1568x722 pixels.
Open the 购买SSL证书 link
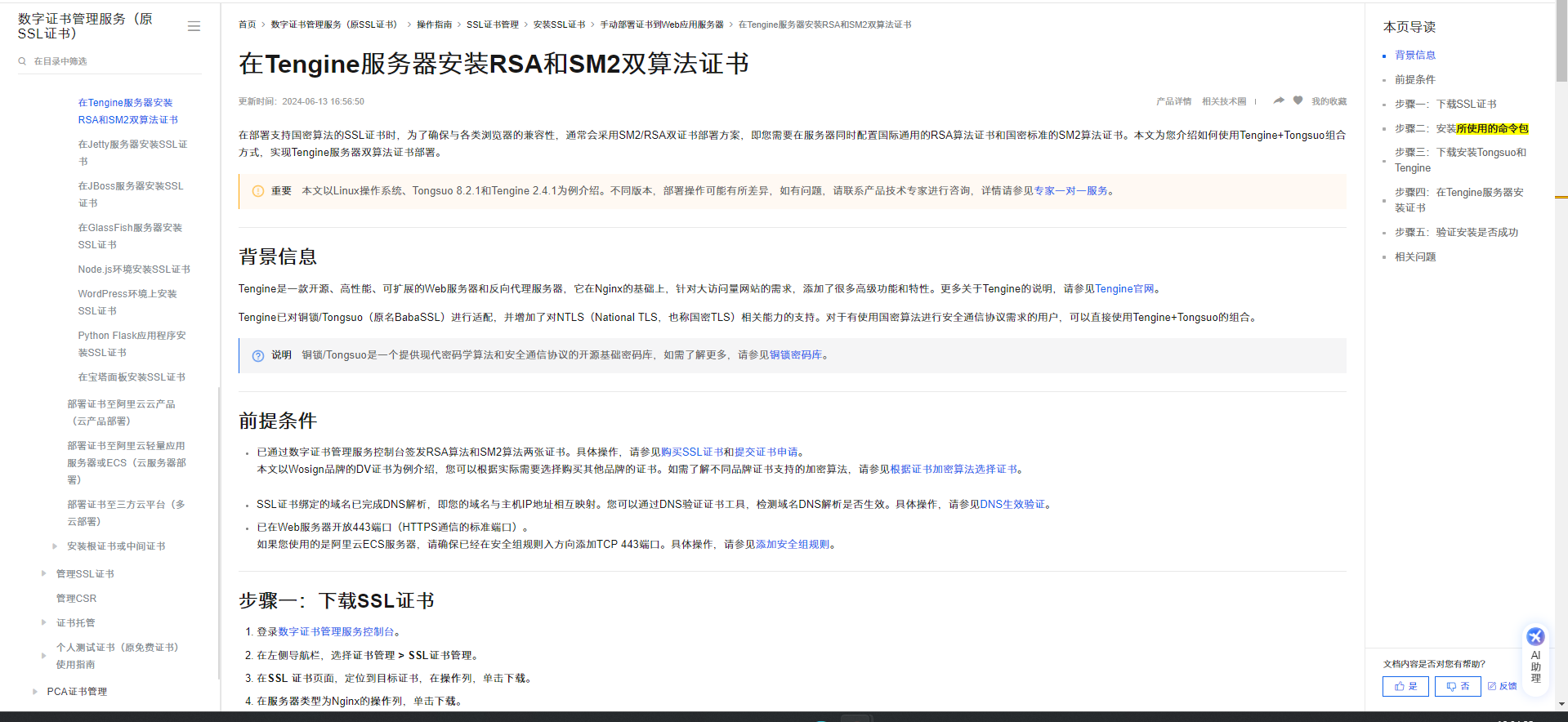(x=692, y=452)
